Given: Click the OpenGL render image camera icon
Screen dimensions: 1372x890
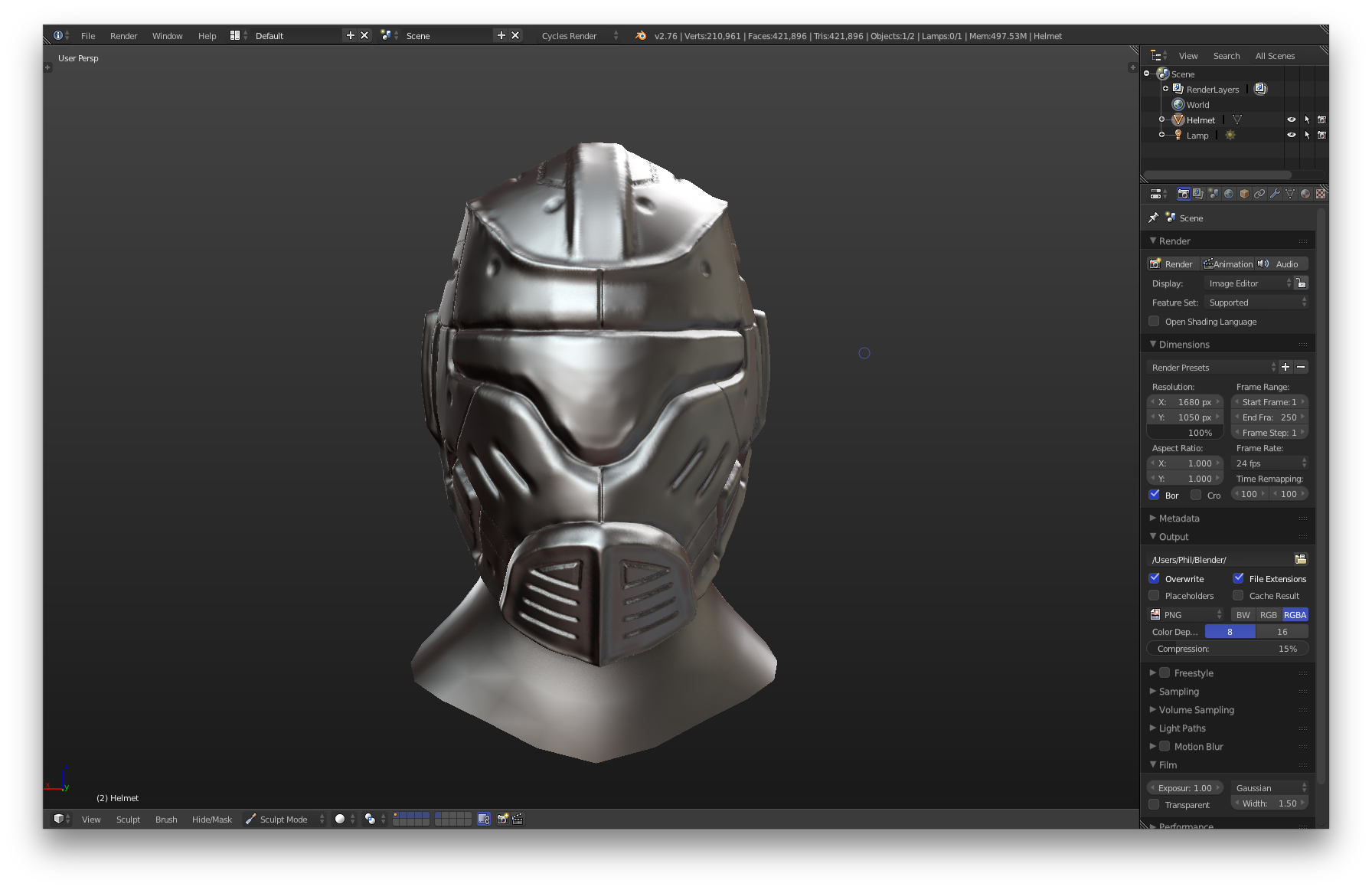Looking at the screenshot, I should tap(502, 819).
